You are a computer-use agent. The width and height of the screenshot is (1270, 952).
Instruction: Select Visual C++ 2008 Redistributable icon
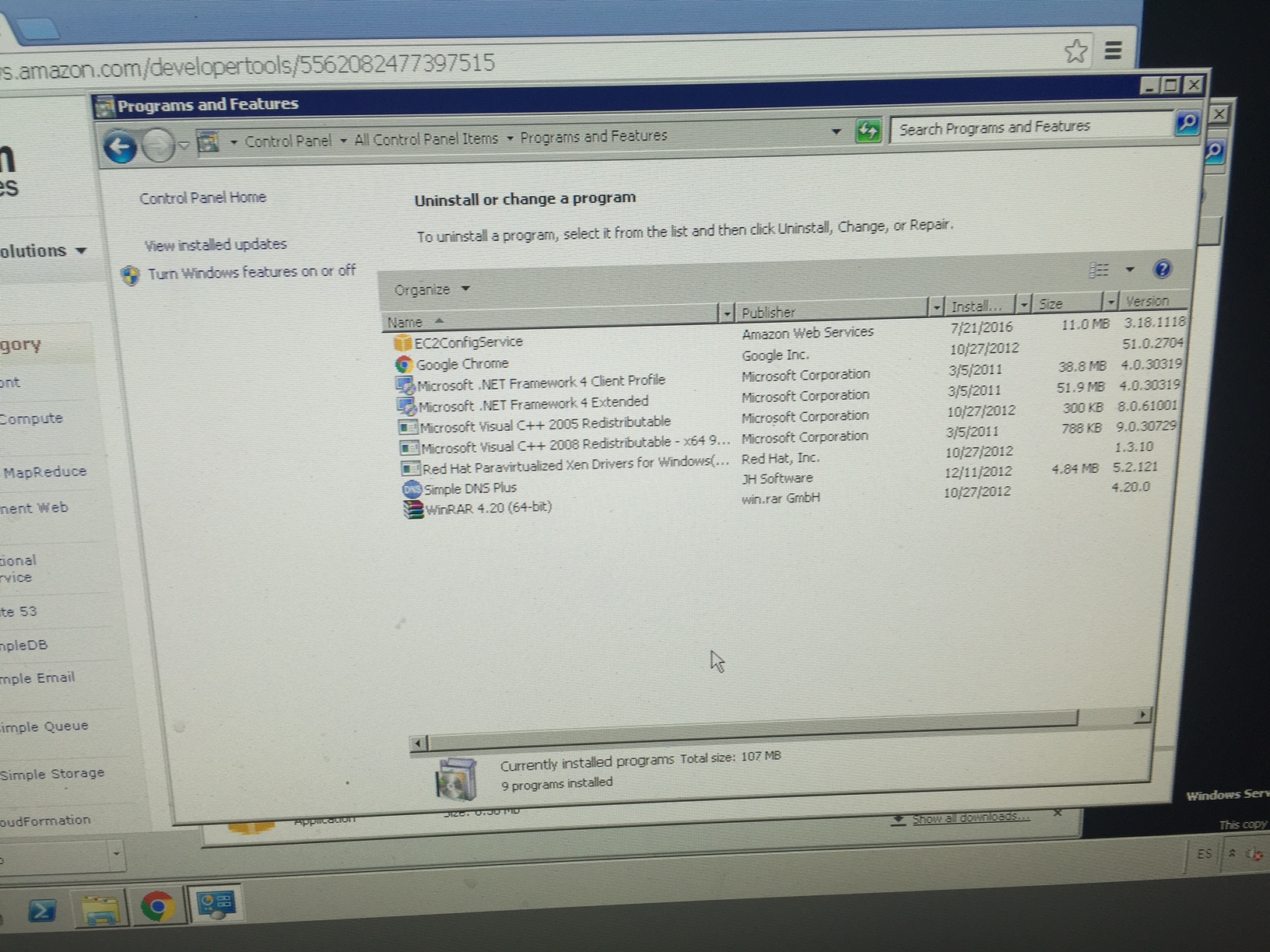click(x=409, y=448)
